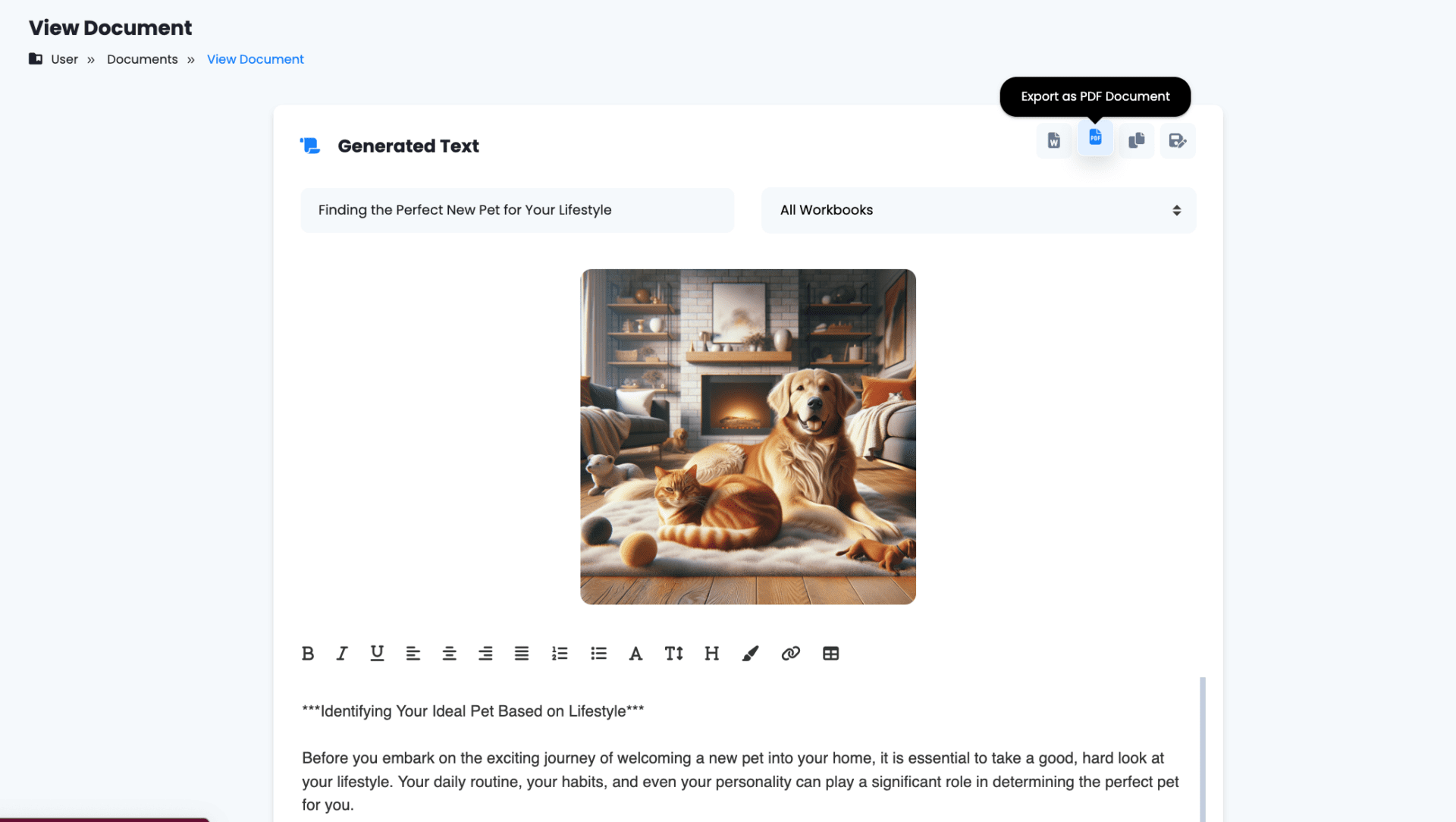Toggle underline formatting
This screenshot has height=822, width=1456.
click(x=377, y=653)
